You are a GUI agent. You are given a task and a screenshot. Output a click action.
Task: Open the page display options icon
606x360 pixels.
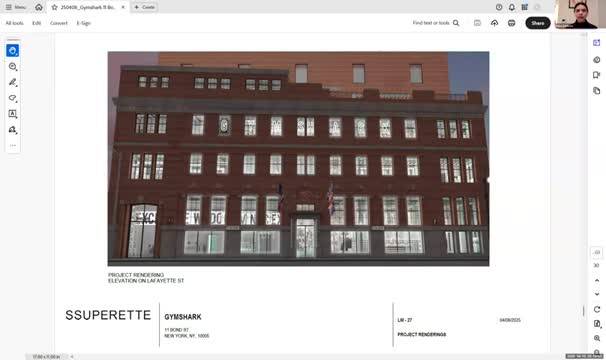click(x=597, y=324)
